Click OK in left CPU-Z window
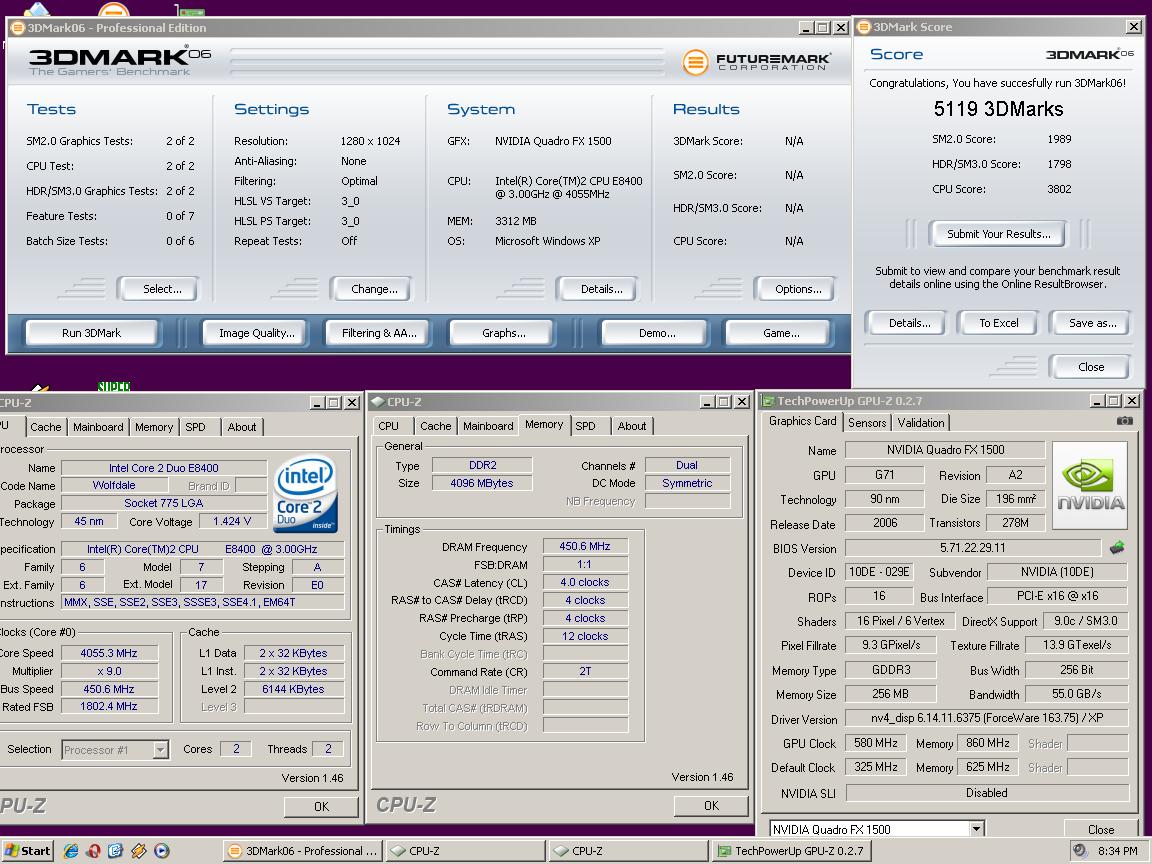This screenshot has height=864, width=1152. 321,806
